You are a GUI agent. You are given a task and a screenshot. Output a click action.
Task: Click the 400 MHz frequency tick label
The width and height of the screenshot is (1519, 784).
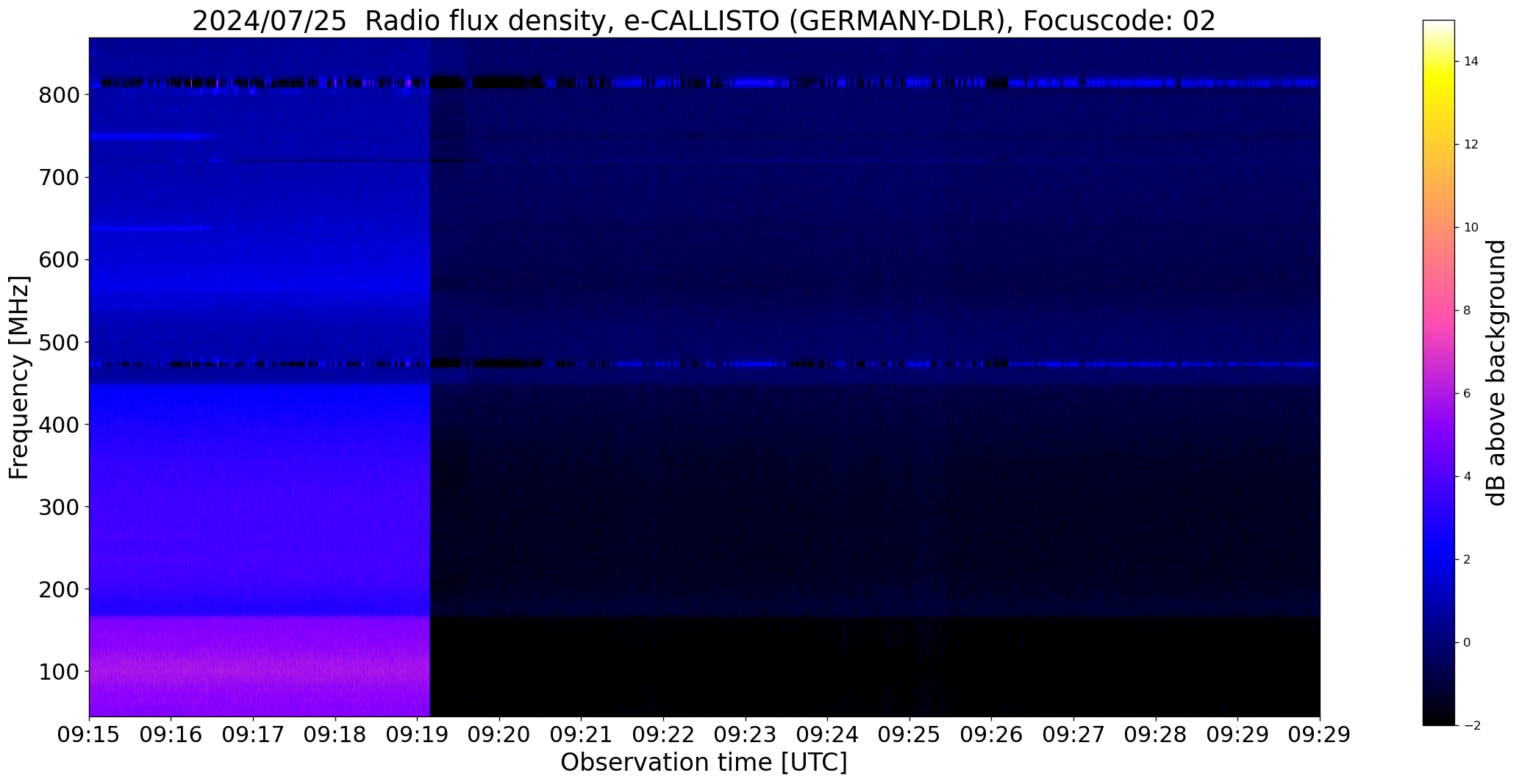[58, 424]
